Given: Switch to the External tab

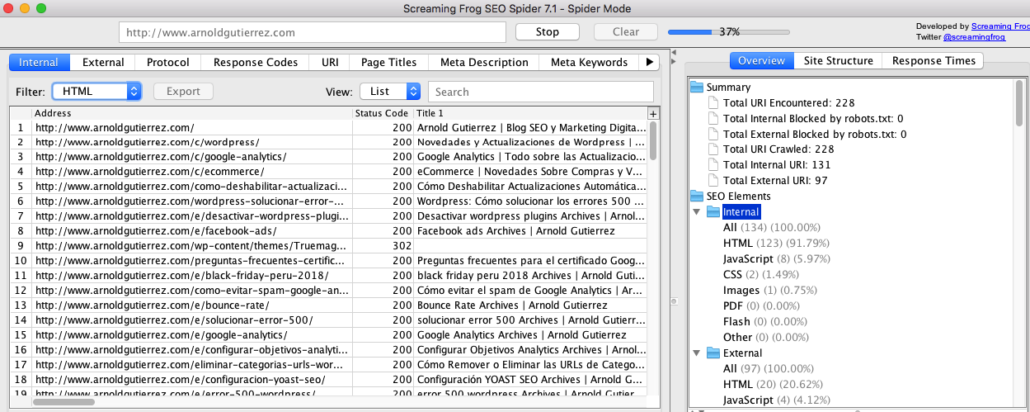Looking at the screenshot, I should (102, 62).
